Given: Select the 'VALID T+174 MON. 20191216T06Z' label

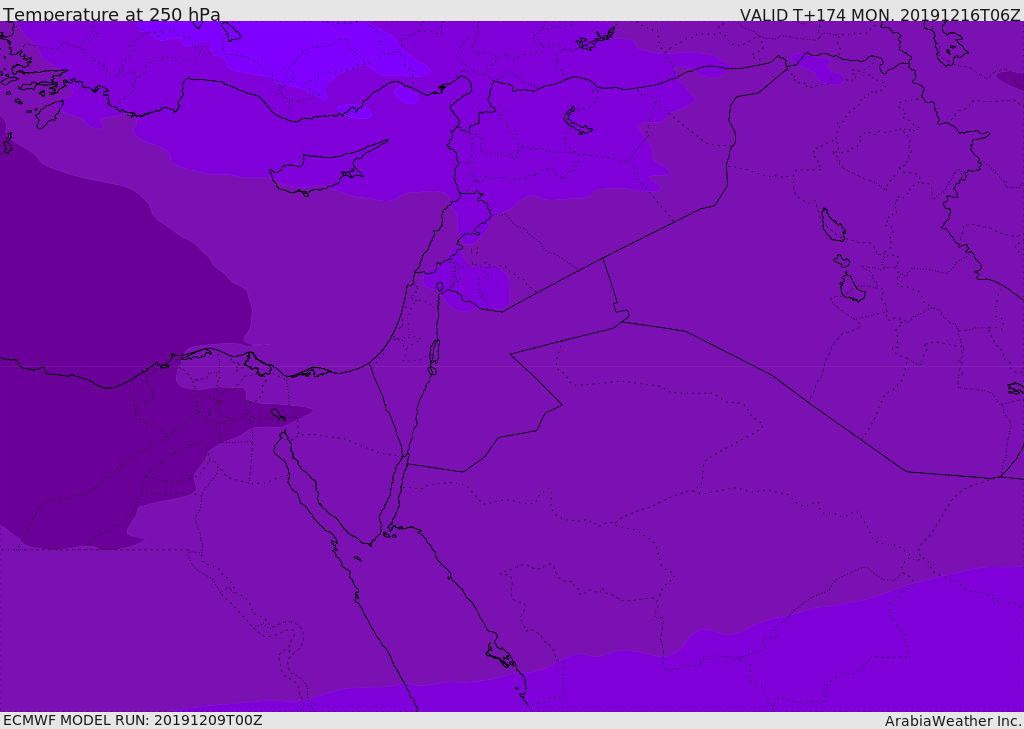Looking at the screenshot, I should [880, 14].
